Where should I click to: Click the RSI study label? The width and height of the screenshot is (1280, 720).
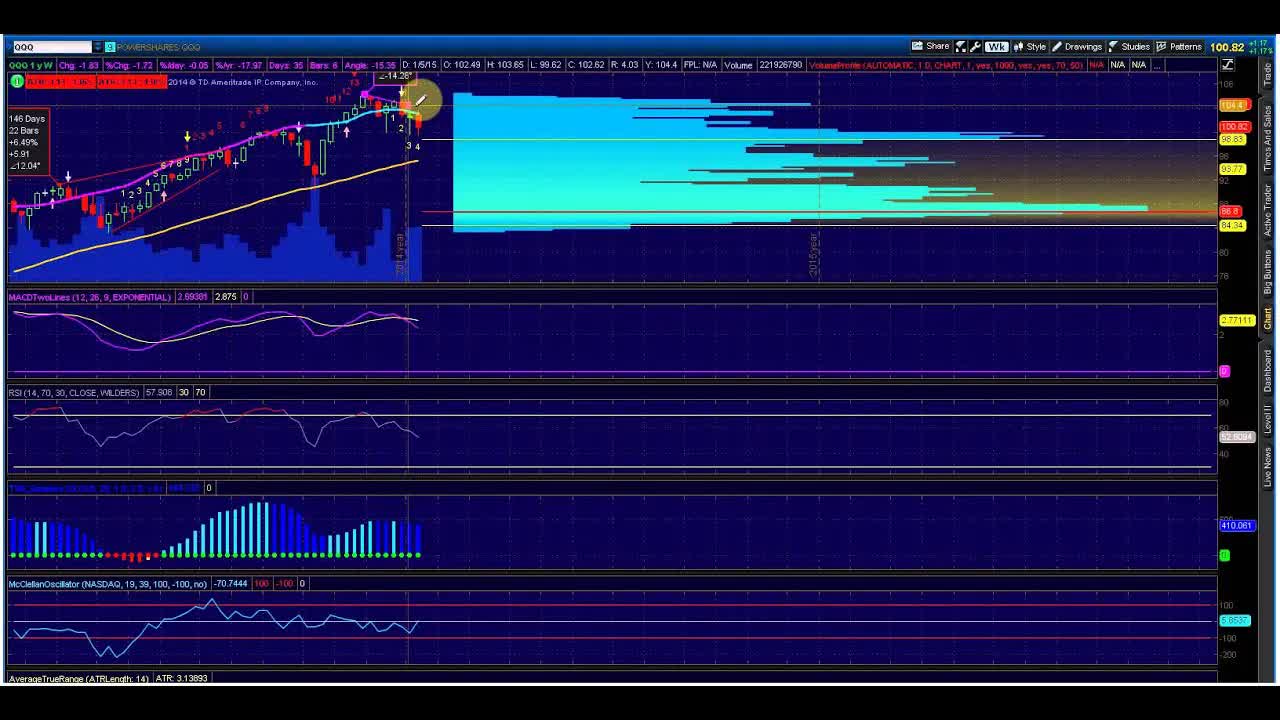(x=74, y=393)
